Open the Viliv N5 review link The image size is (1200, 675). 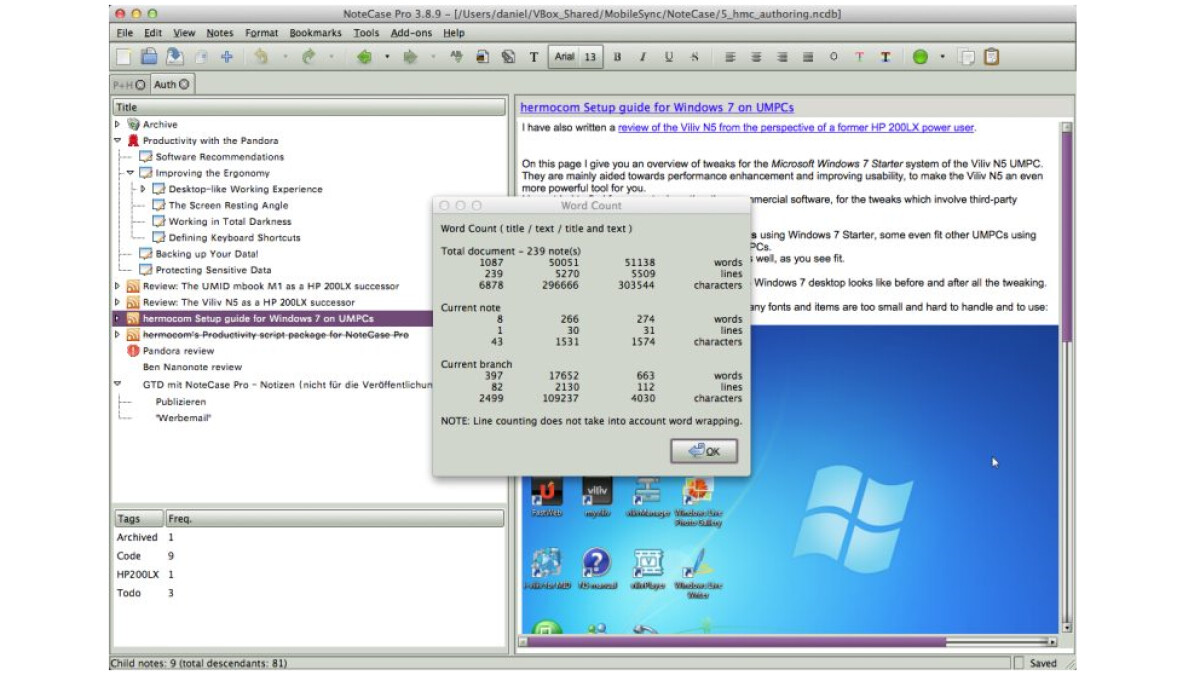[x=796, y=128]
